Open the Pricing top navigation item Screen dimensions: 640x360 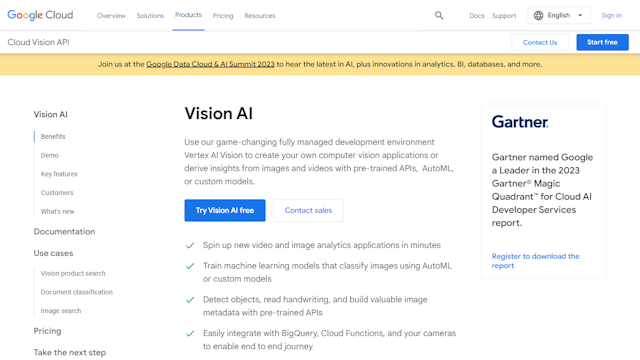[x=223, y=16]
